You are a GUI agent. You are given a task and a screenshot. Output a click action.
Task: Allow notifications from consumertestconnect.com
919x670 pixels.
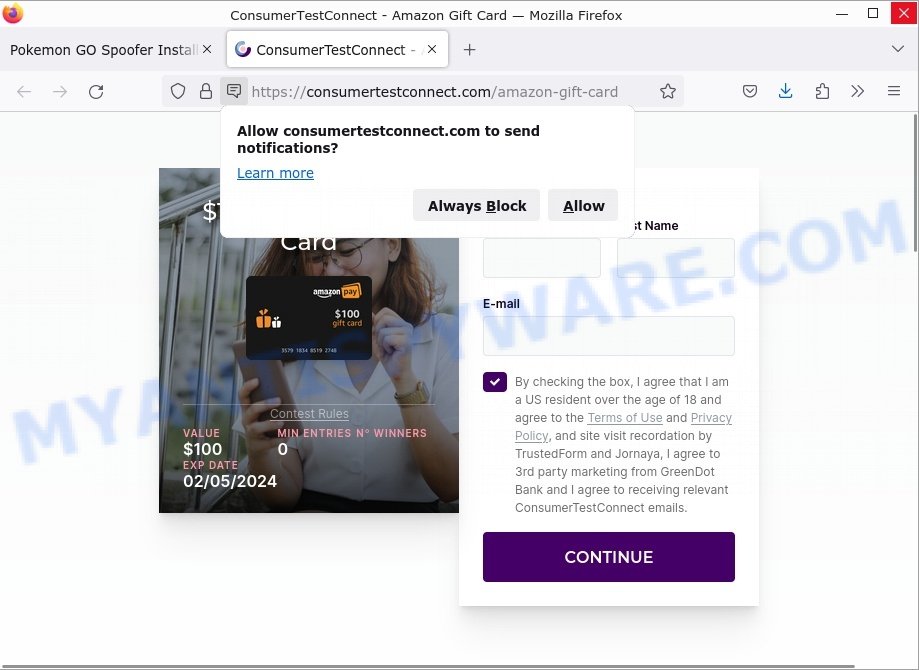coord(583,206)
